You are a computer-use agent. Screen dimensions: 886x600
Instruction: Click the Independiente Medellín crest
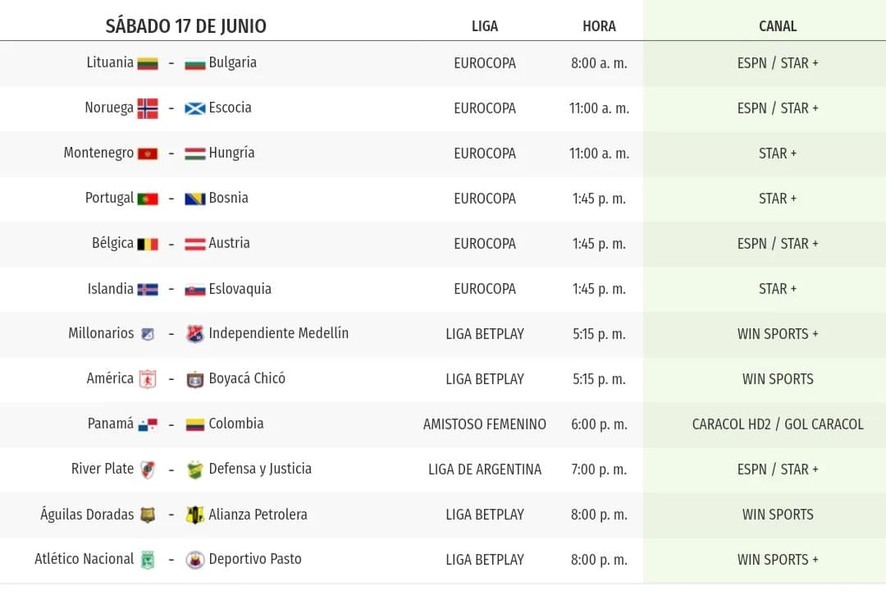click(195, 334)
